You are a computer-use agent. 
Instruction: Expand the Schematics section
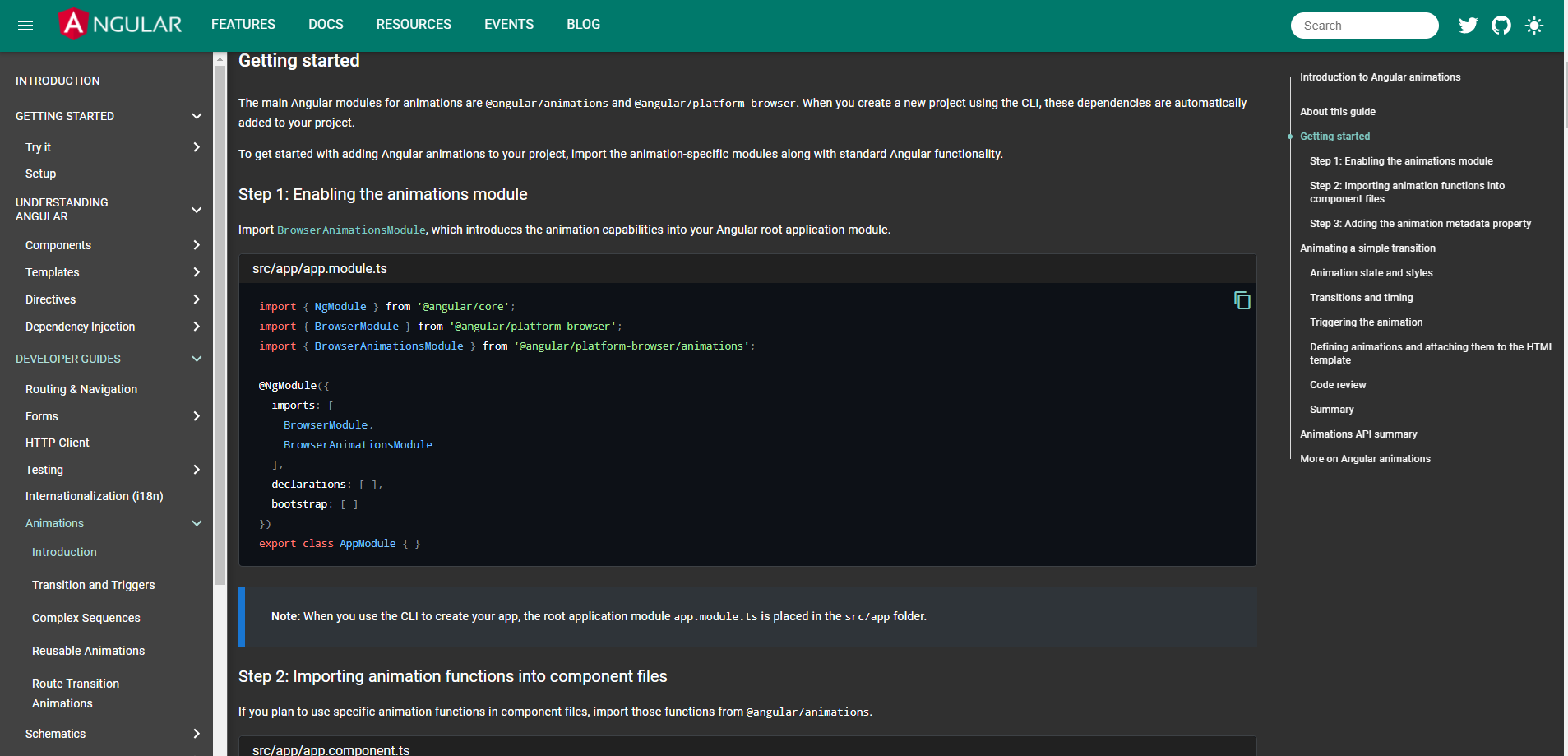tap(197, 734)
